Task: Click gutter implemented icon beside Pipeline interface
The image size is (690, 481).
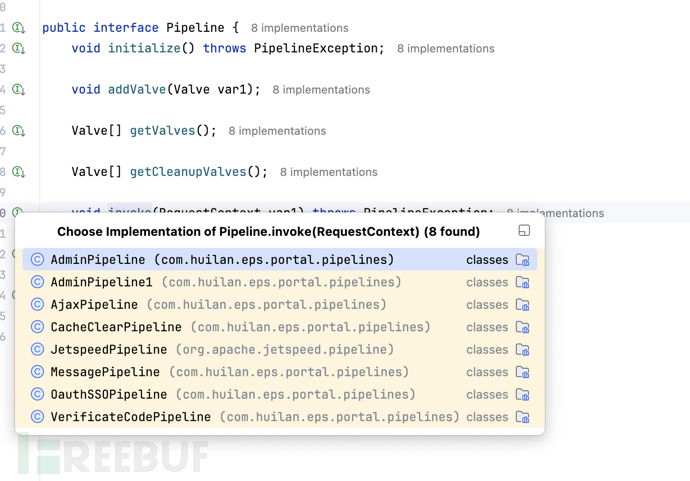Action: click(19, 28)
